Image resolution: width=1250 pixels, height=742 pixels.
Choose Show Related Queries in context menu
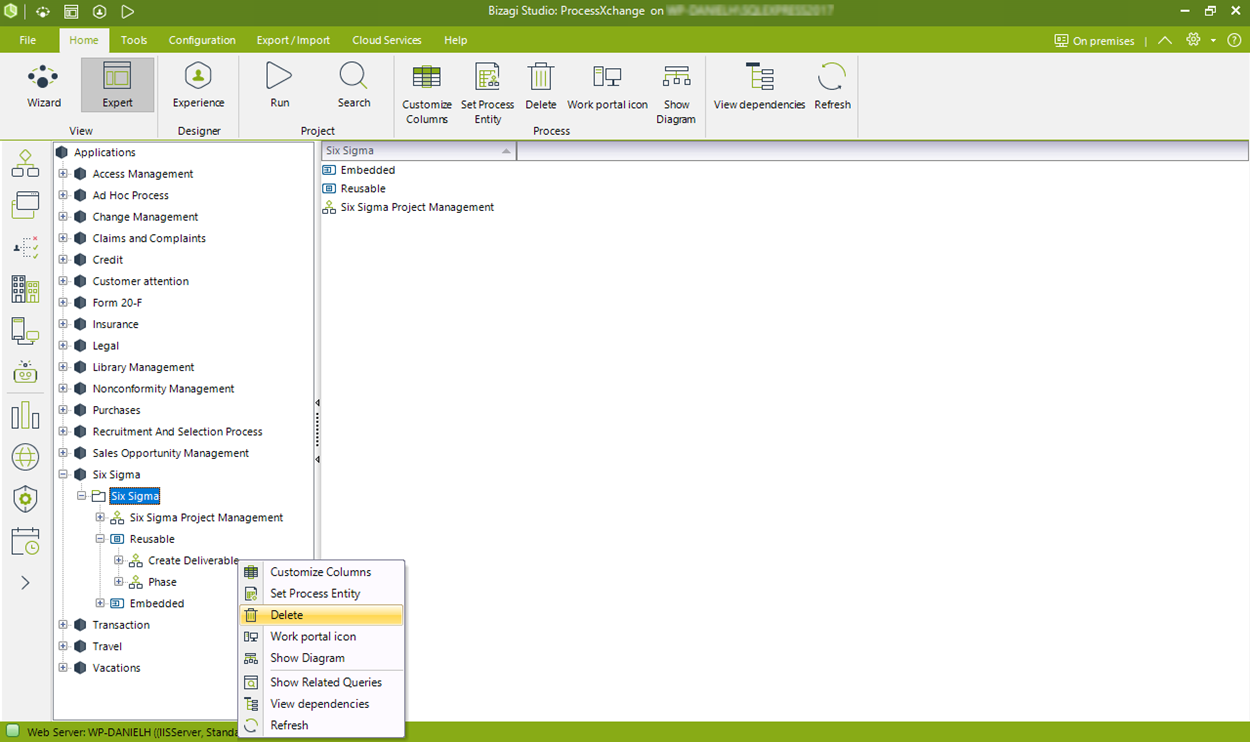click(x=321, y=682)
